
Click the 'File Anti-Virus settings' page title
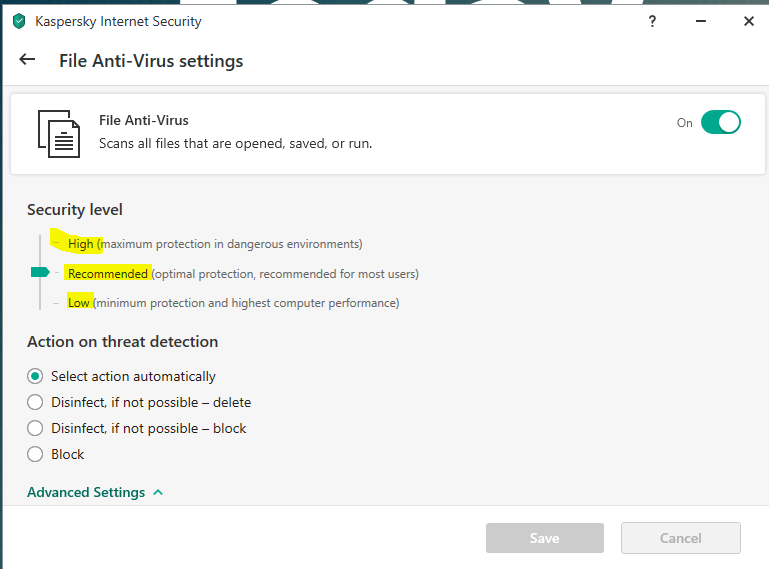[x=151, y=61]
